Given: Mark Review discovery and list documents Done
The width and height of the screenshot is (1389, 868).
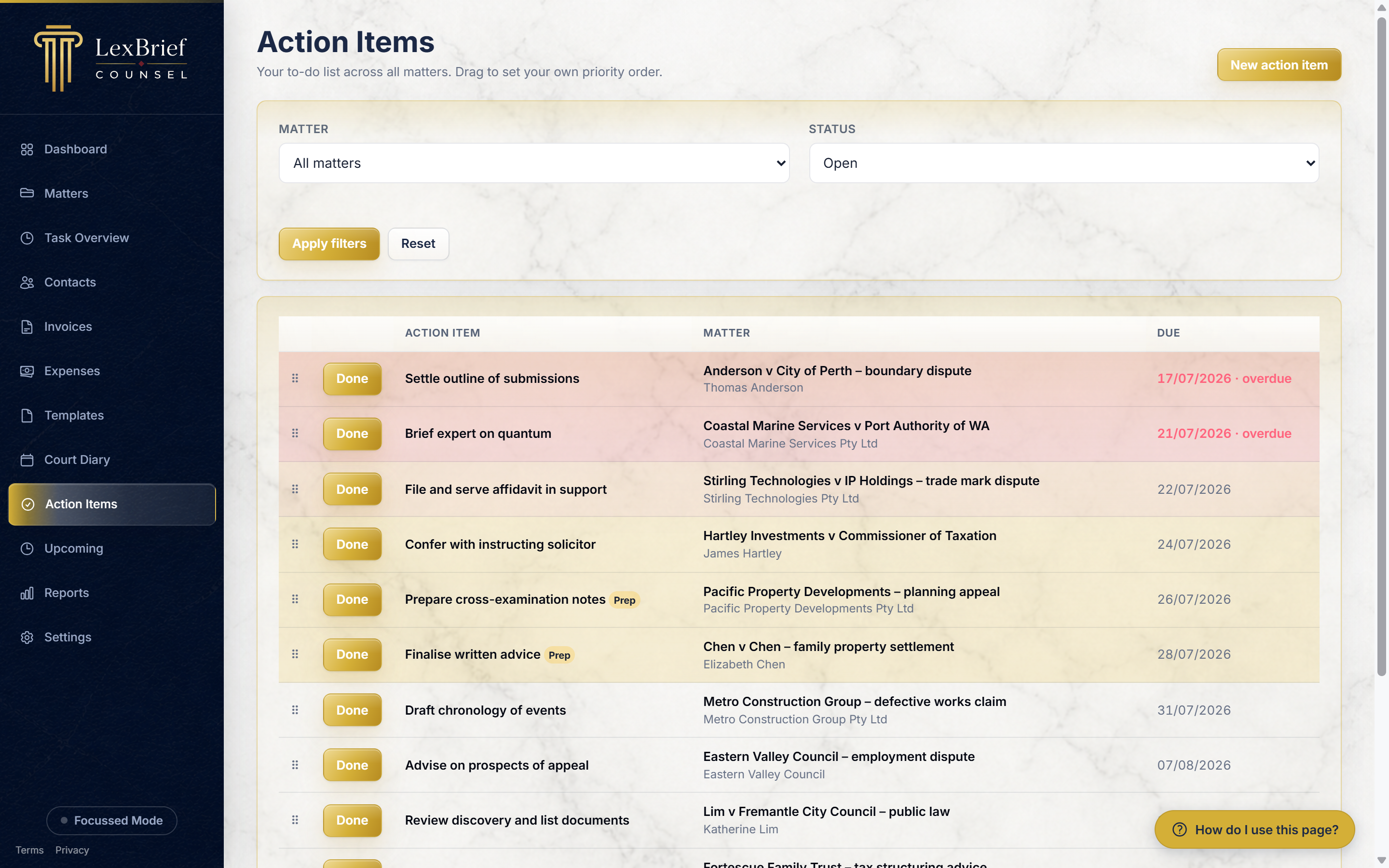Looking at the screenshot, I should tap(352, 820).
